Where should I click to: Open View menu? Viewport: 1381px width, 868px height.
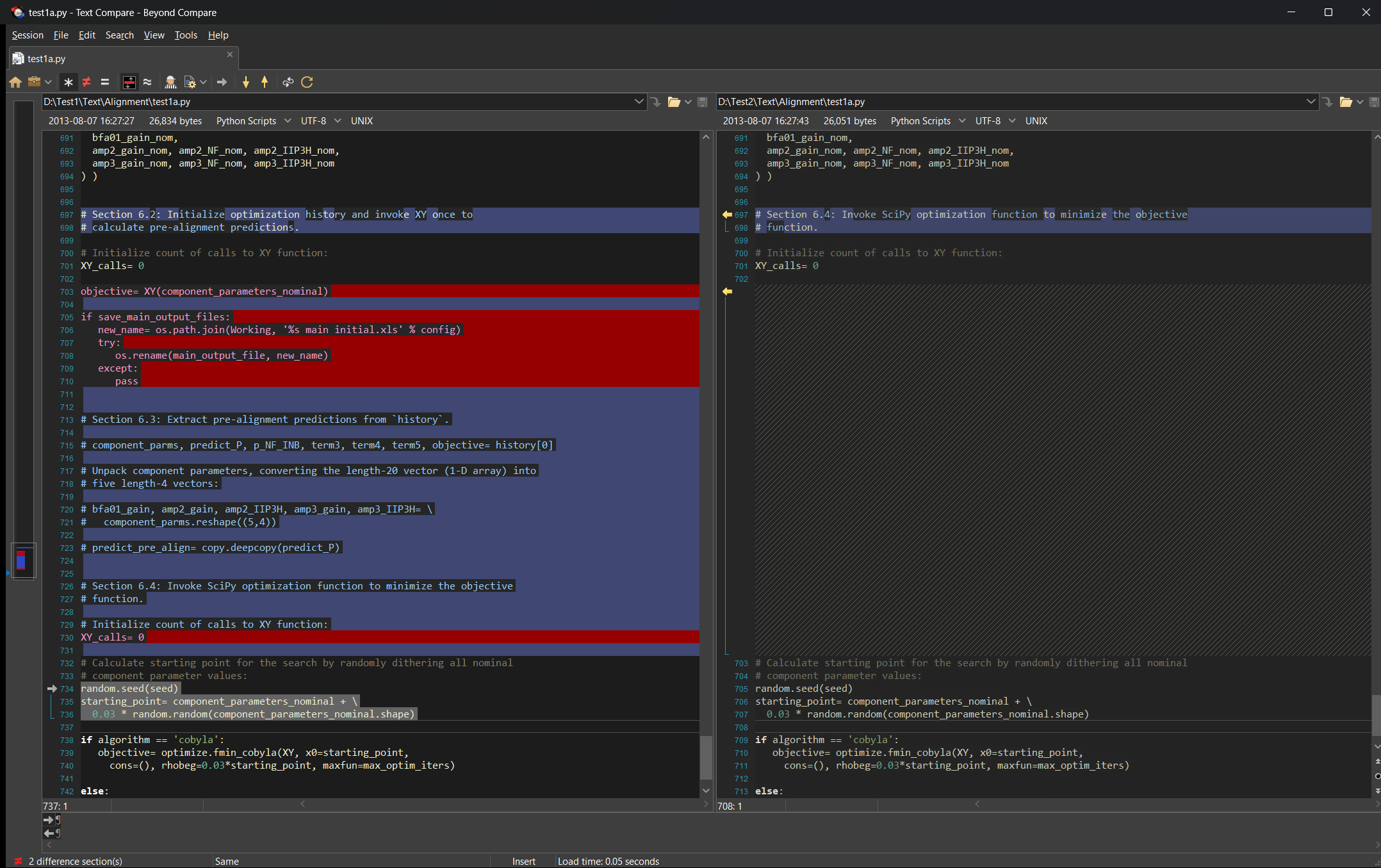[154, 35]
